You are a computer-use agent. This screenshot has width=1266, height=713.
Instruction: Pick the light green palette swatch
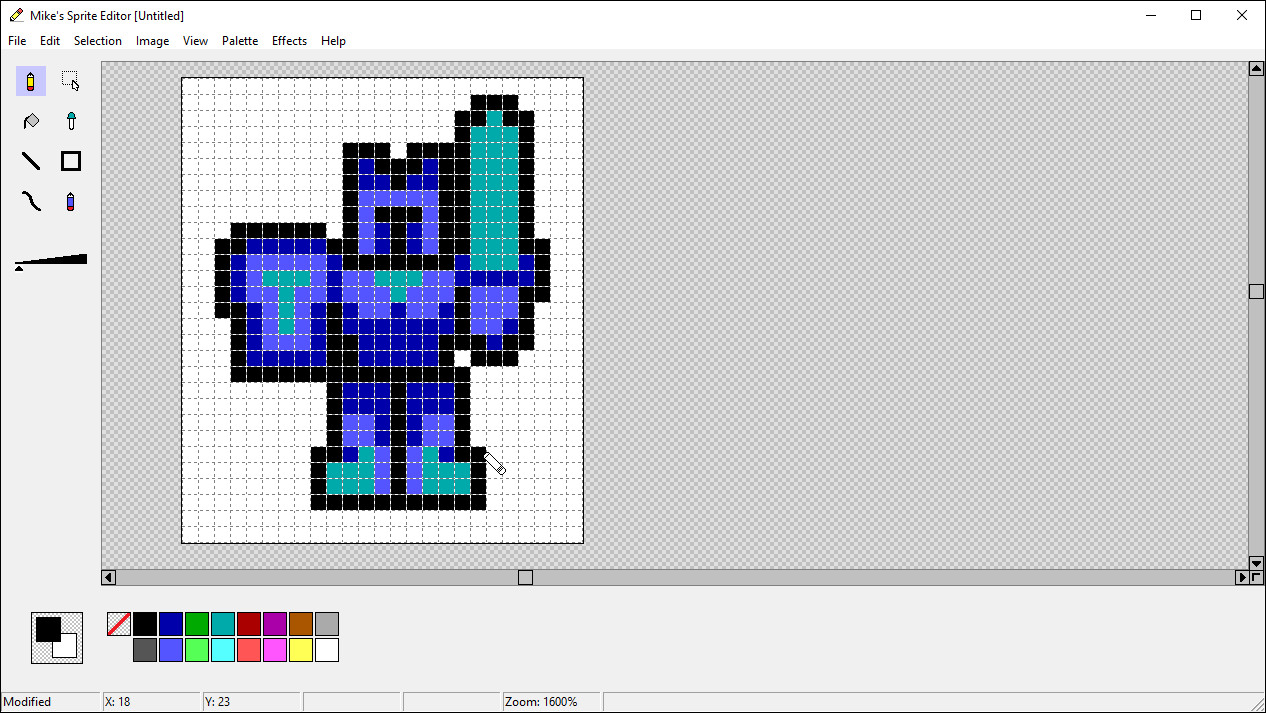(197, 650)
